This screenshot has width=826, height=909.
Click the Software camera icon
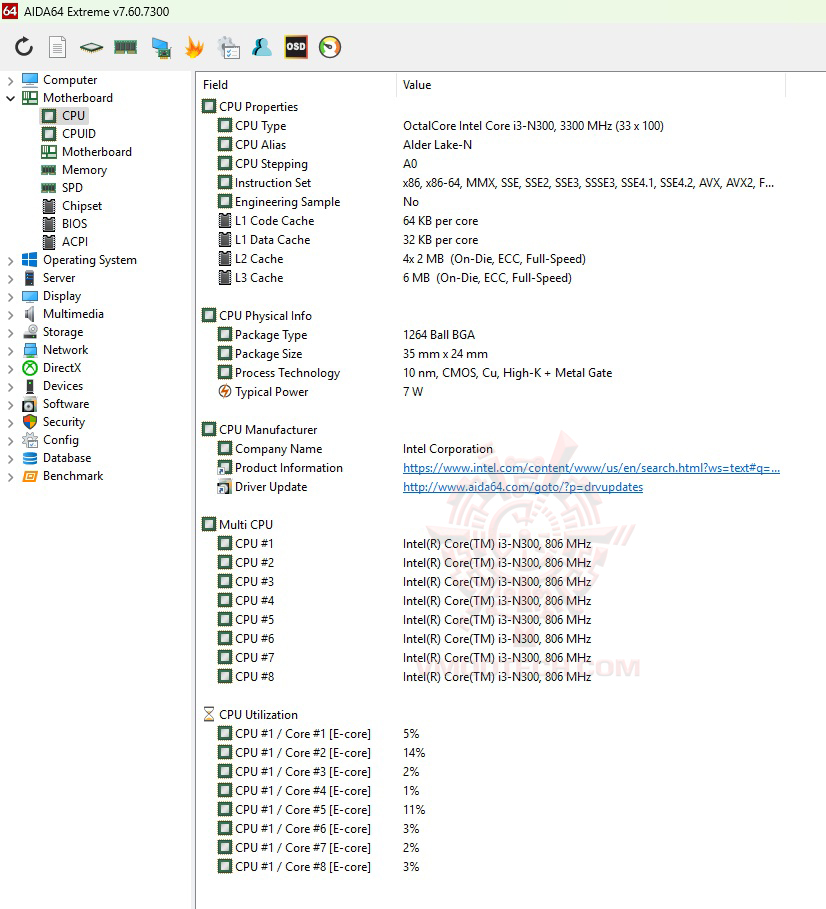[x=30, y=404]
